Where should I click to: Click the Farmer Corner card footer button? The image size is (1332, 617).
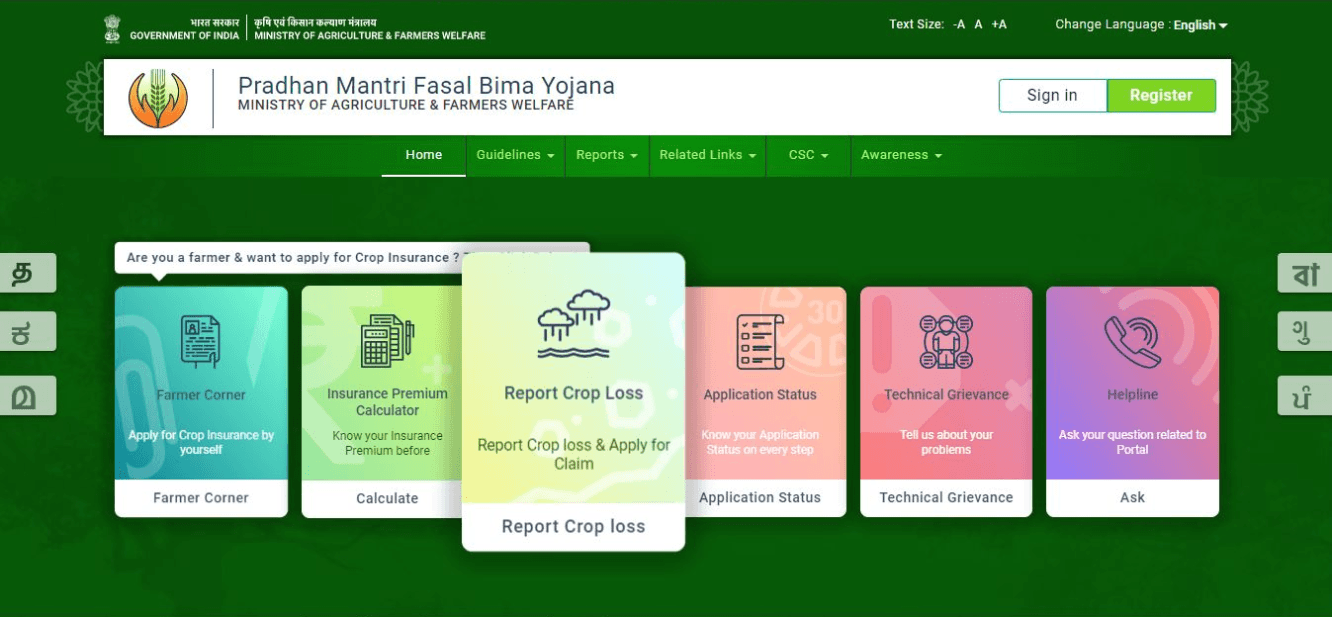(201, 497)
